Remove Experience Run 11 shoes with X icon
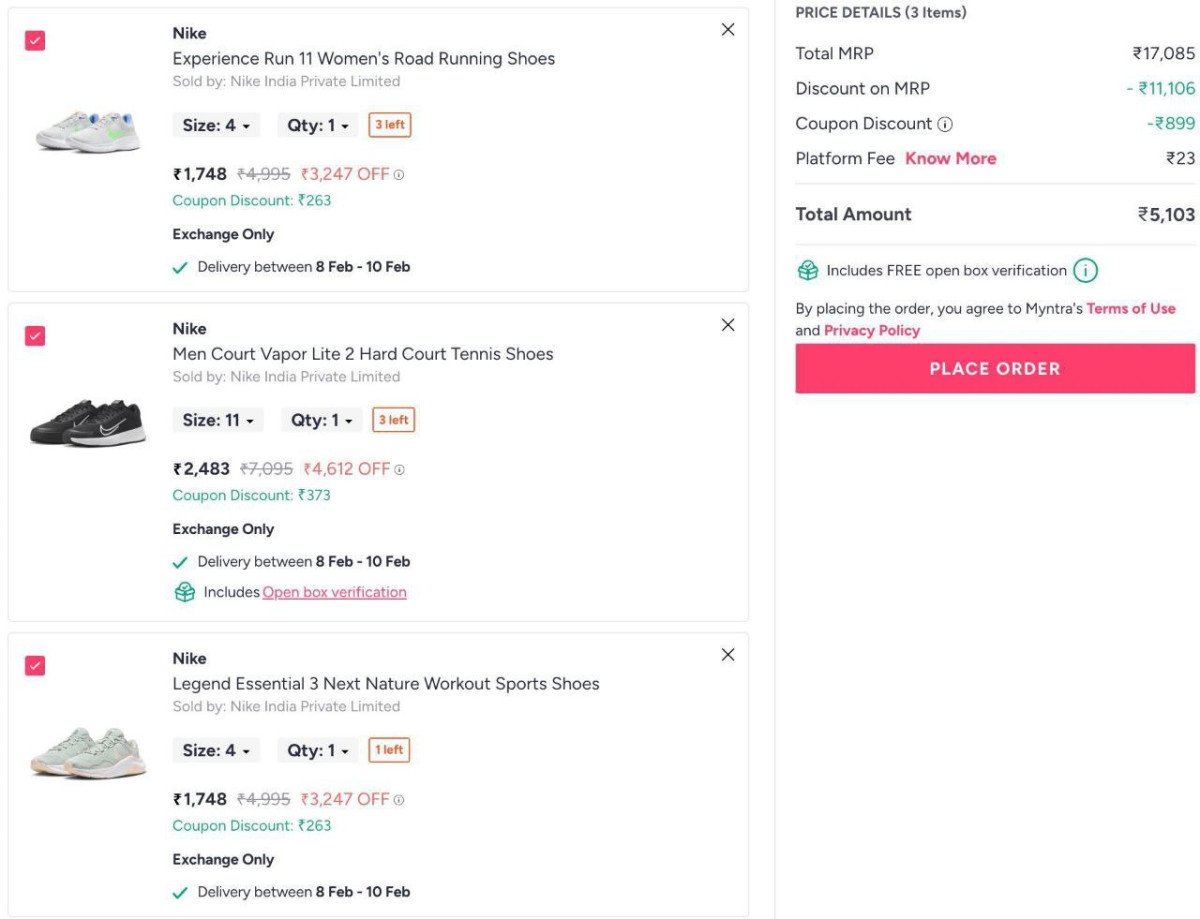Viewport: 1200px width, 919px height. [x=728, y=30]
